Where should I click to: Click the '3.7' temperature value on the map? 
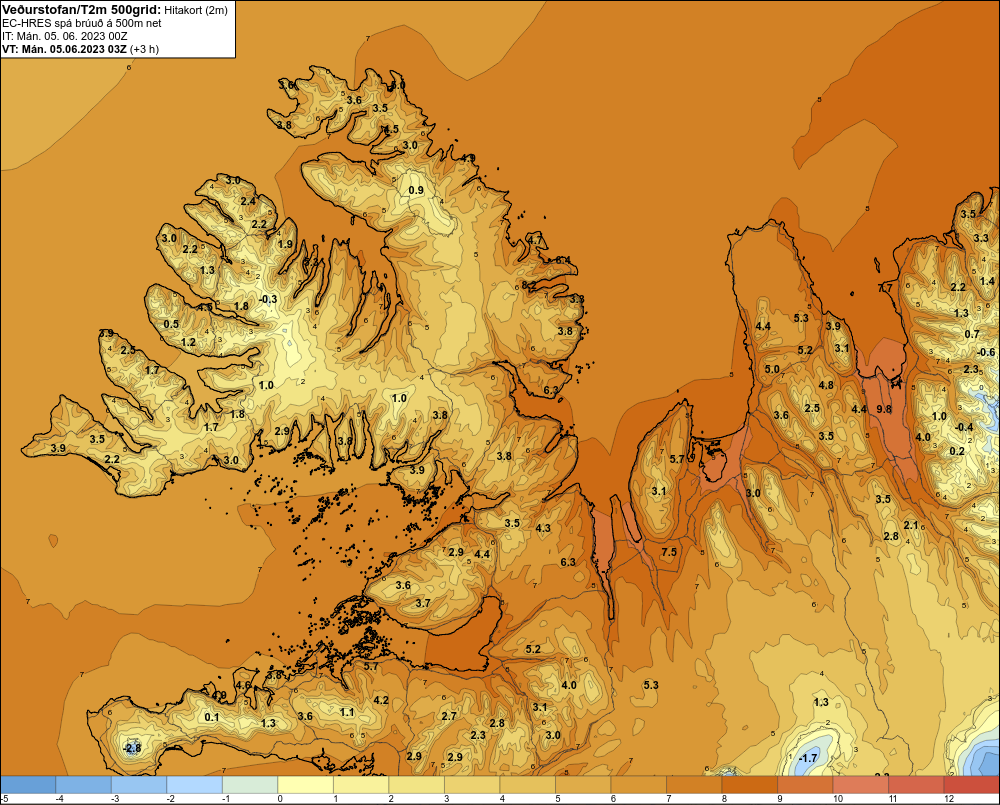click(423, 603)
